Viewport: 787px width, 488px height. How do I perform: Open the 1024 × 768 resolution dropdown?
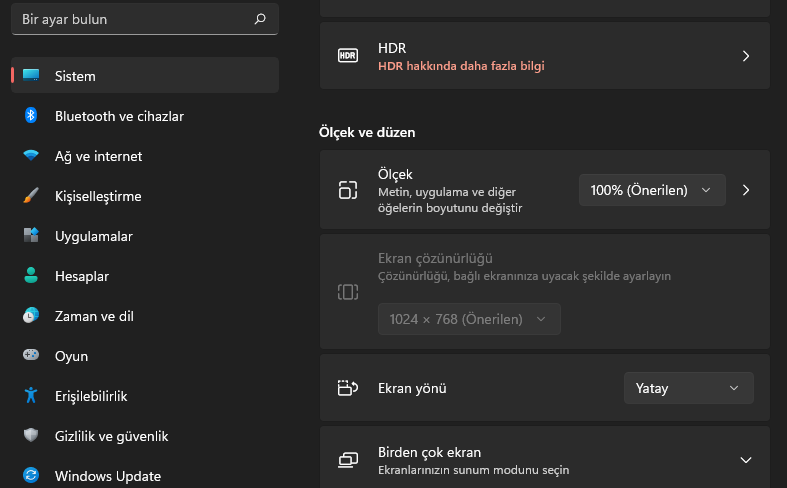point(469,319)
